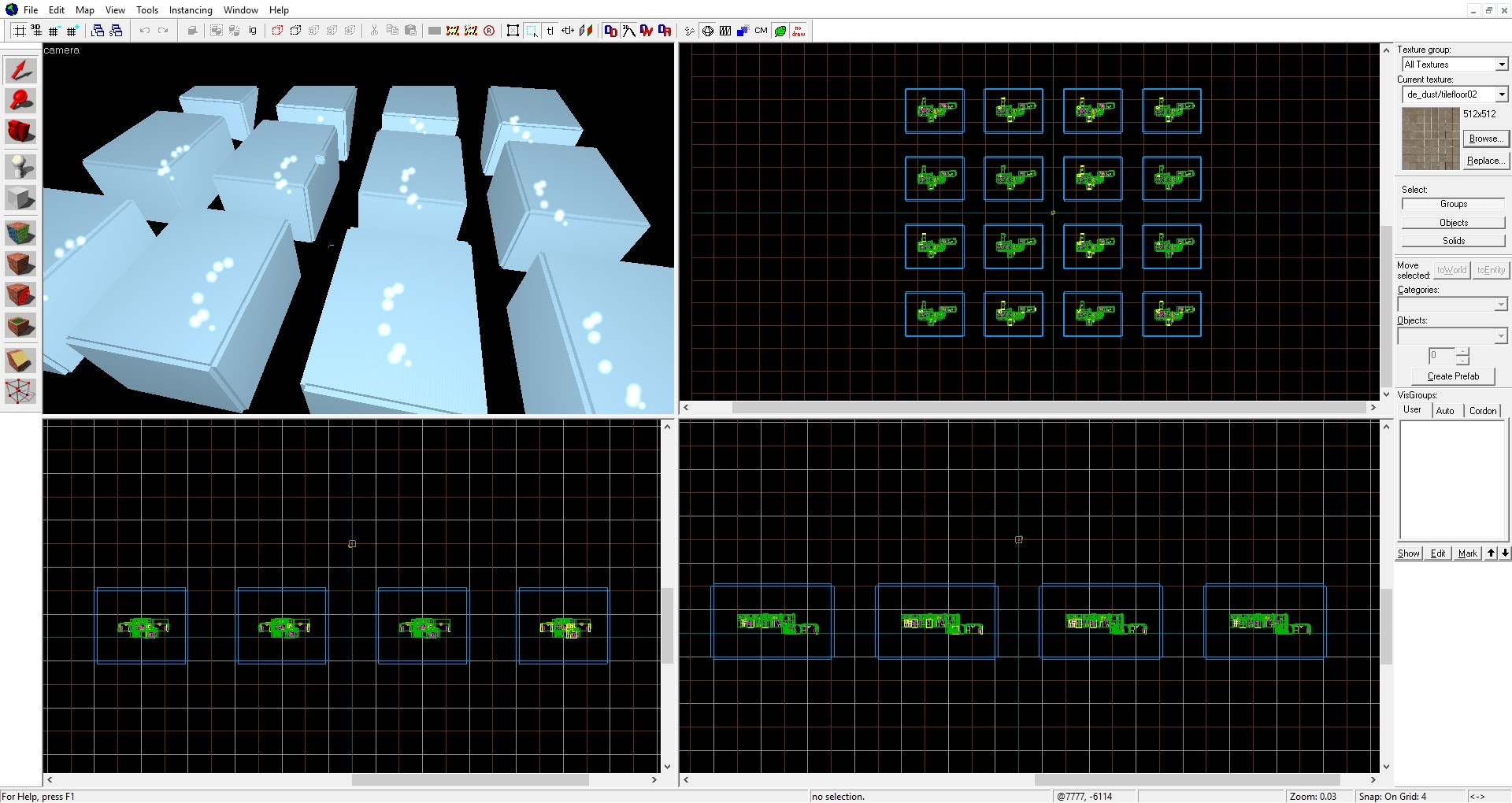Select the red arrow Selection tool
The height and width of the screenshot is (803, 1512).
20,70
